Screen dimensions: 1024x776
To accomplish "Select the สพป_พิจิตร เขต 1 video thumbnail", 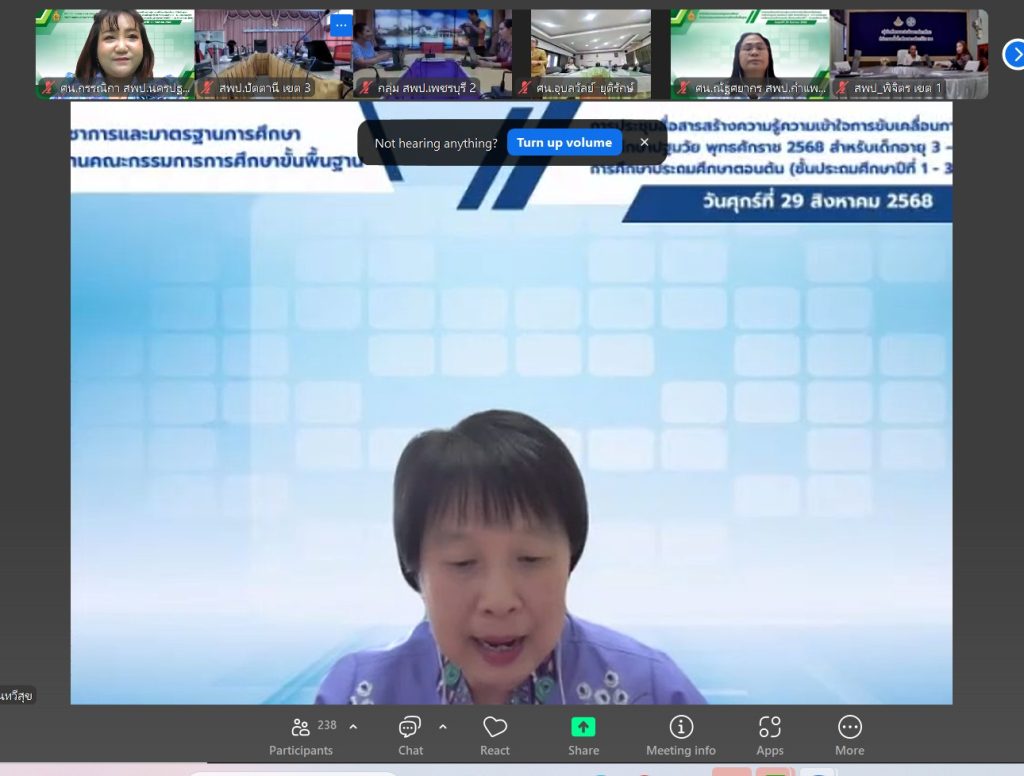I will [x=908, y=50].
